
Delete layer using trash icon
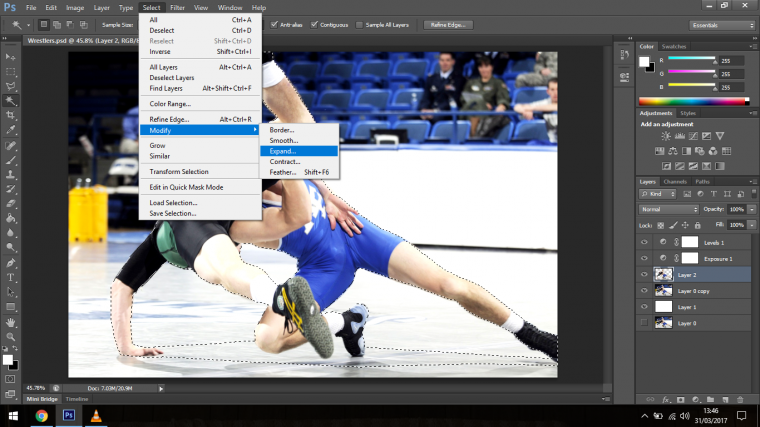[740, 399]
